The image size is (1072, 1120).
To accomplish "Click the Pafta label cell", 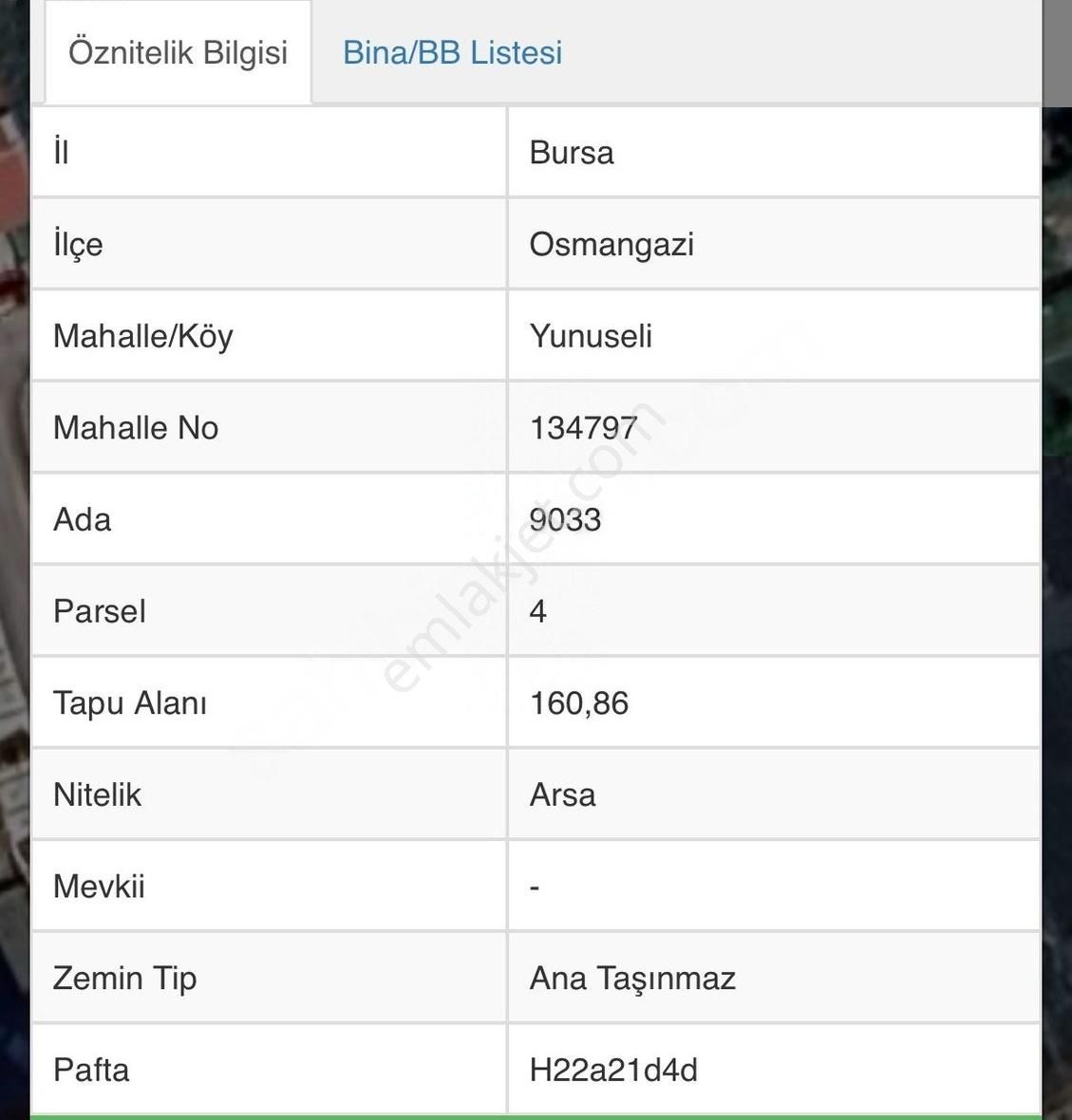I will click(270, 1070).
